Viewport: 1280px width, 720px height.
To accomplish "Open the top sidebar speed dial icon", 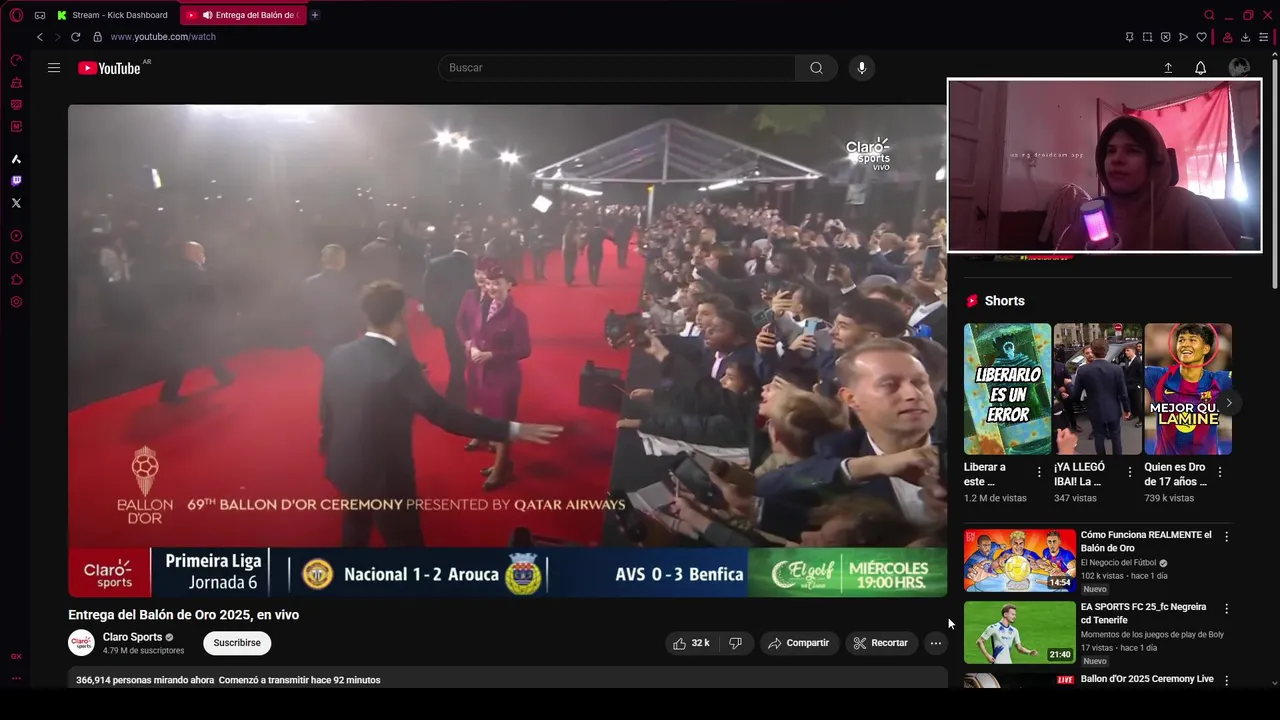I will pos(16,60).
